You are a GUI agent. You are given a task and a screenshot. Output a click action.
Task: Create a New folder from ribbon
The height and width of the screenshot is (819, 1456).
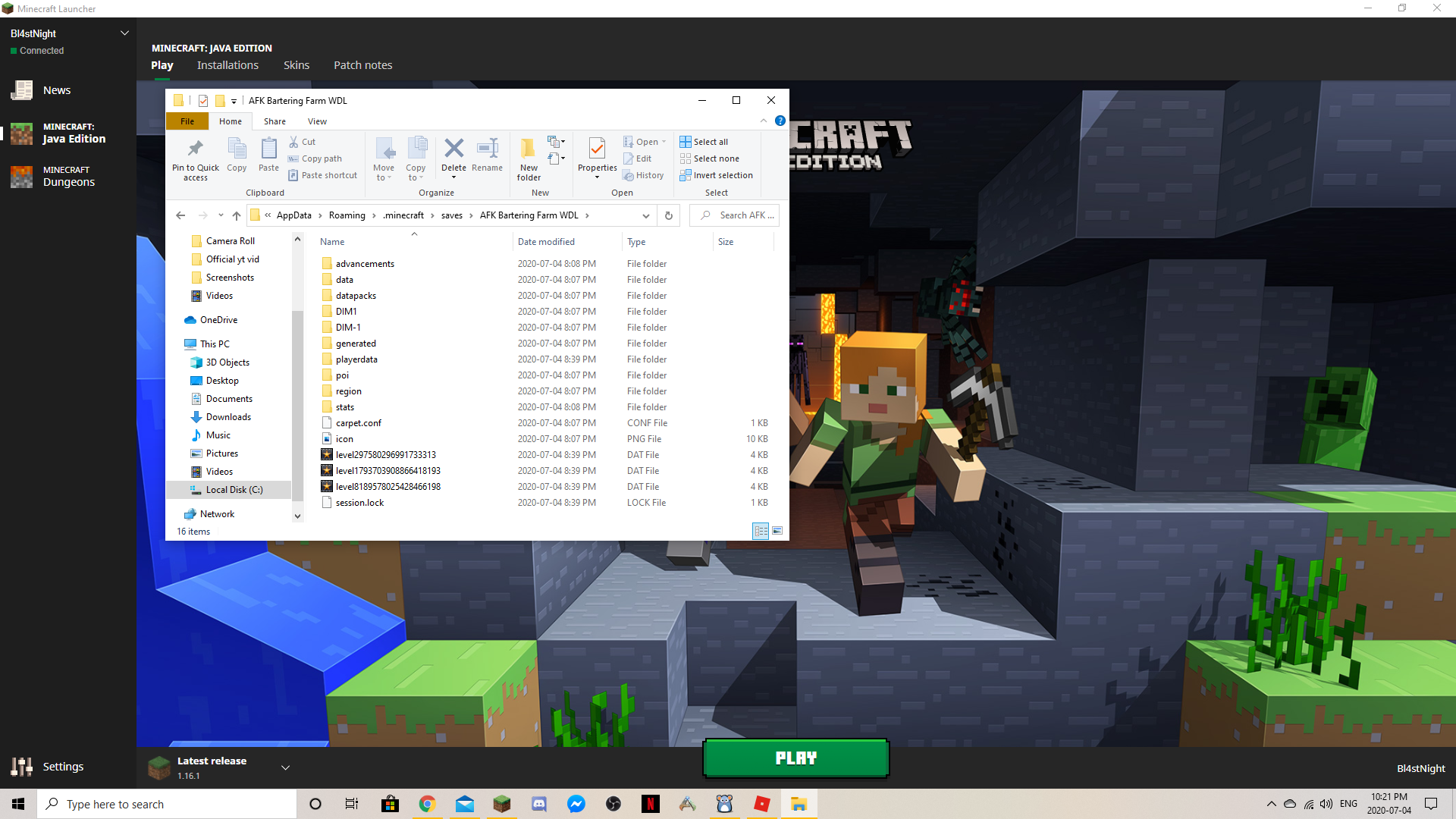(529, 157)
